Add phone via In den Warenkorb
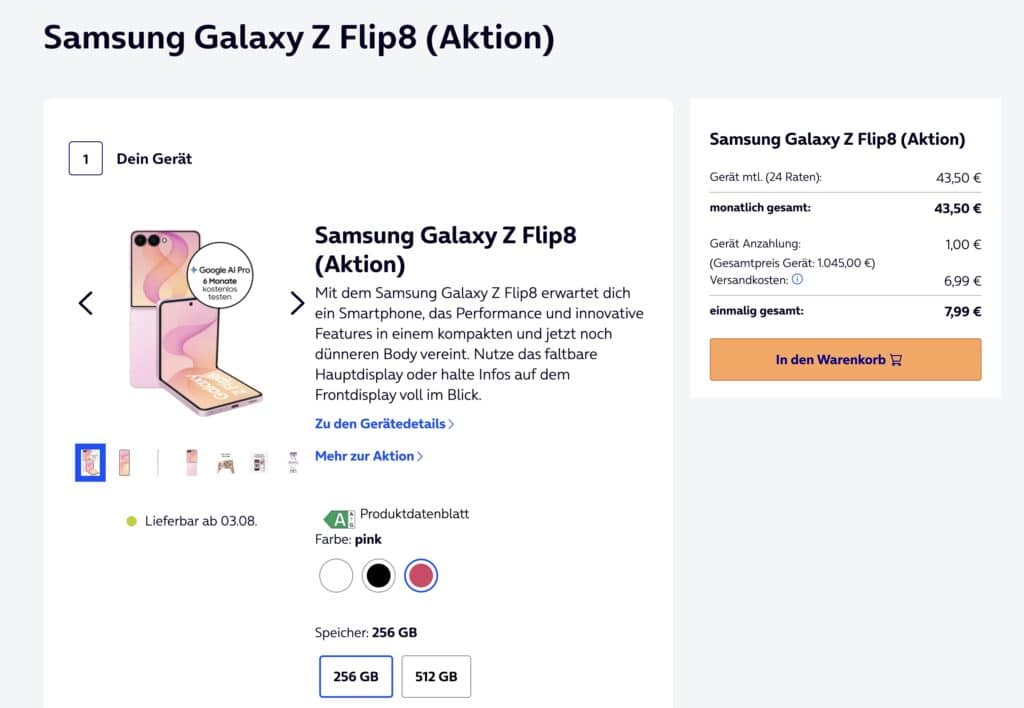Viewport: 1024px width, 708px height. click(845, 359)
